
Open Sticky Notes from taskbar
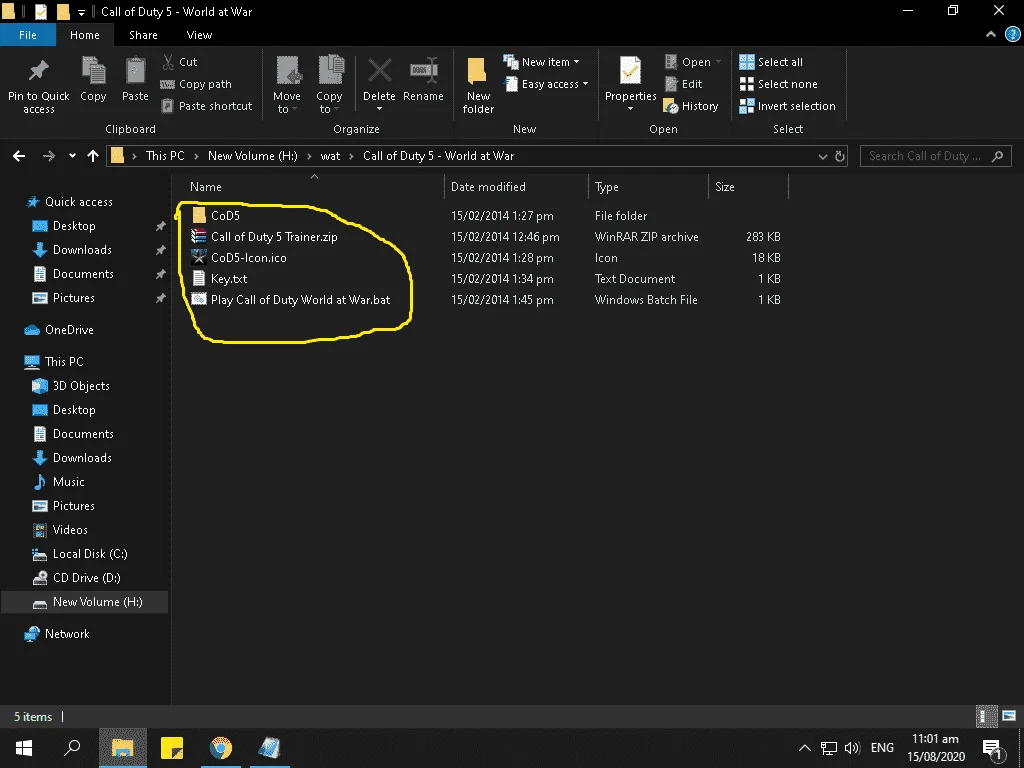[x=172, y=748]
